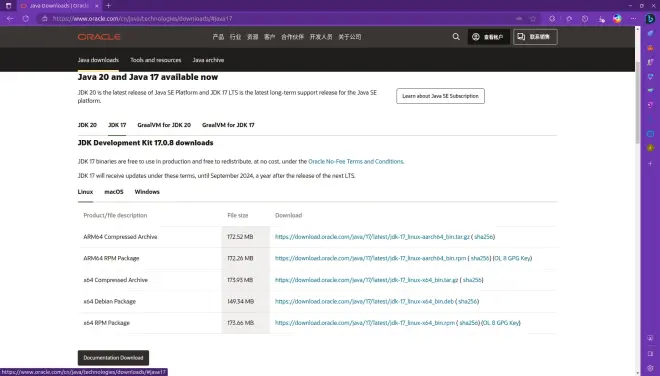660x376 pixels.
Task: Switch to GraalVM for JDK 17 tab
Action: pos(228,125)
